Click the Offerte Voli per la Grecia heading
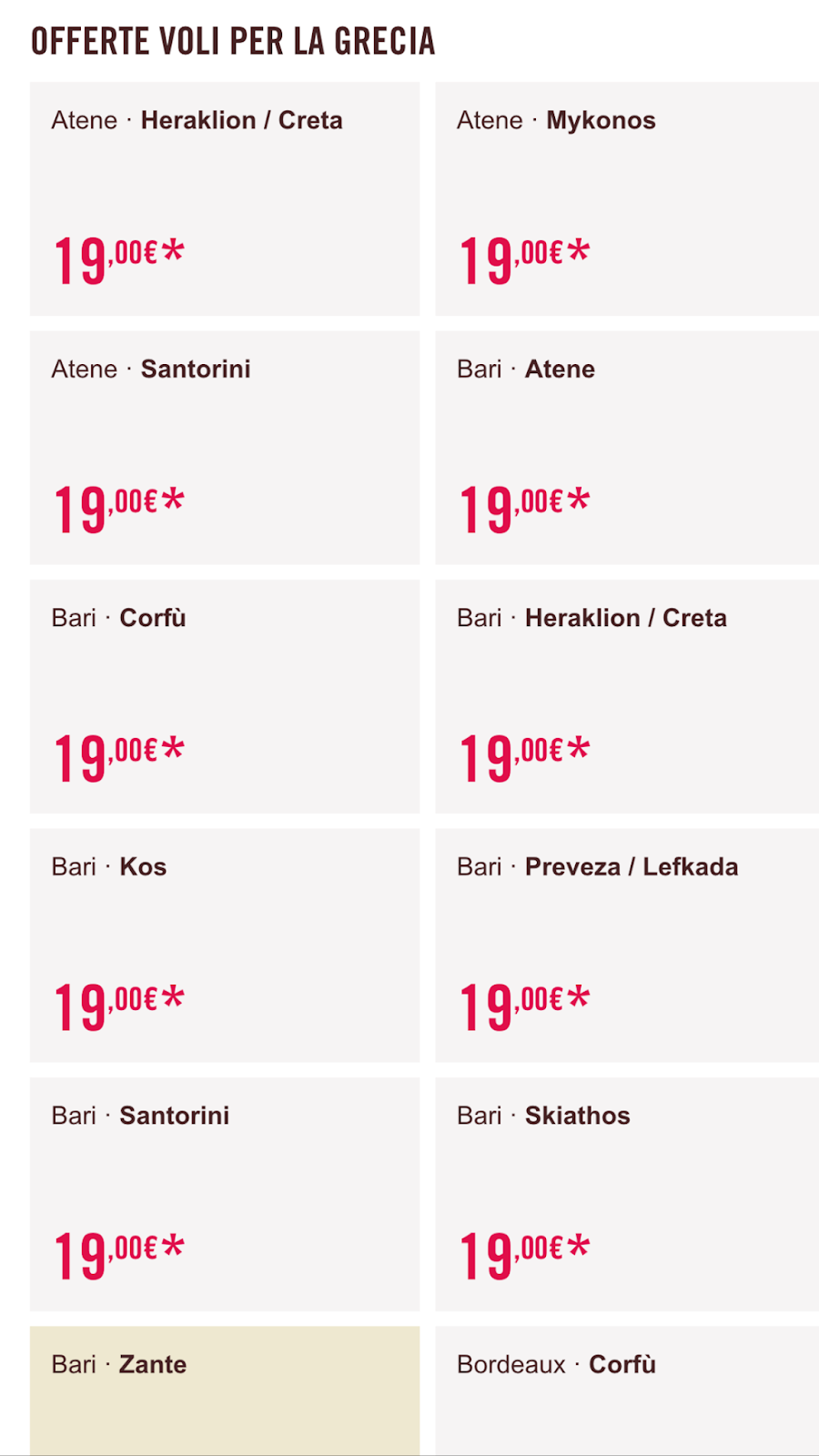This screenshot has width=819, height=1456. click(x=233, y=42)
